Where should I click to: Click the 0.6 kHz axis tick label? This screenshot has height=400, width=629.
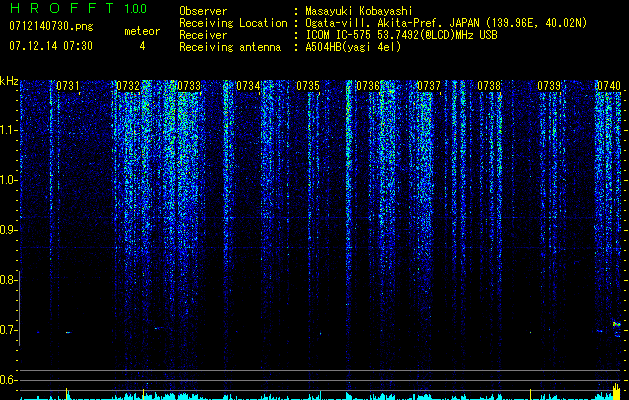point(8,380)
